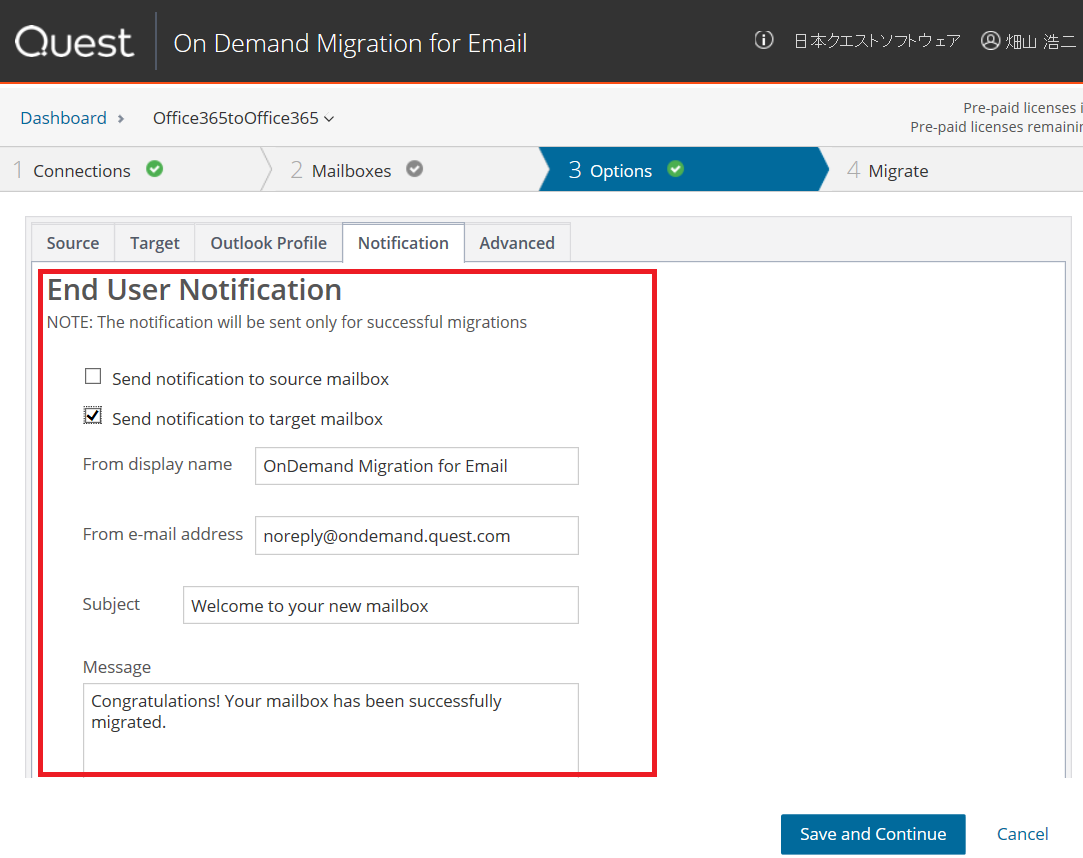Switch to the Target tab
The height and width of the screenshot is (858, 1083).
pyautogui.click(x=155, y=243)
